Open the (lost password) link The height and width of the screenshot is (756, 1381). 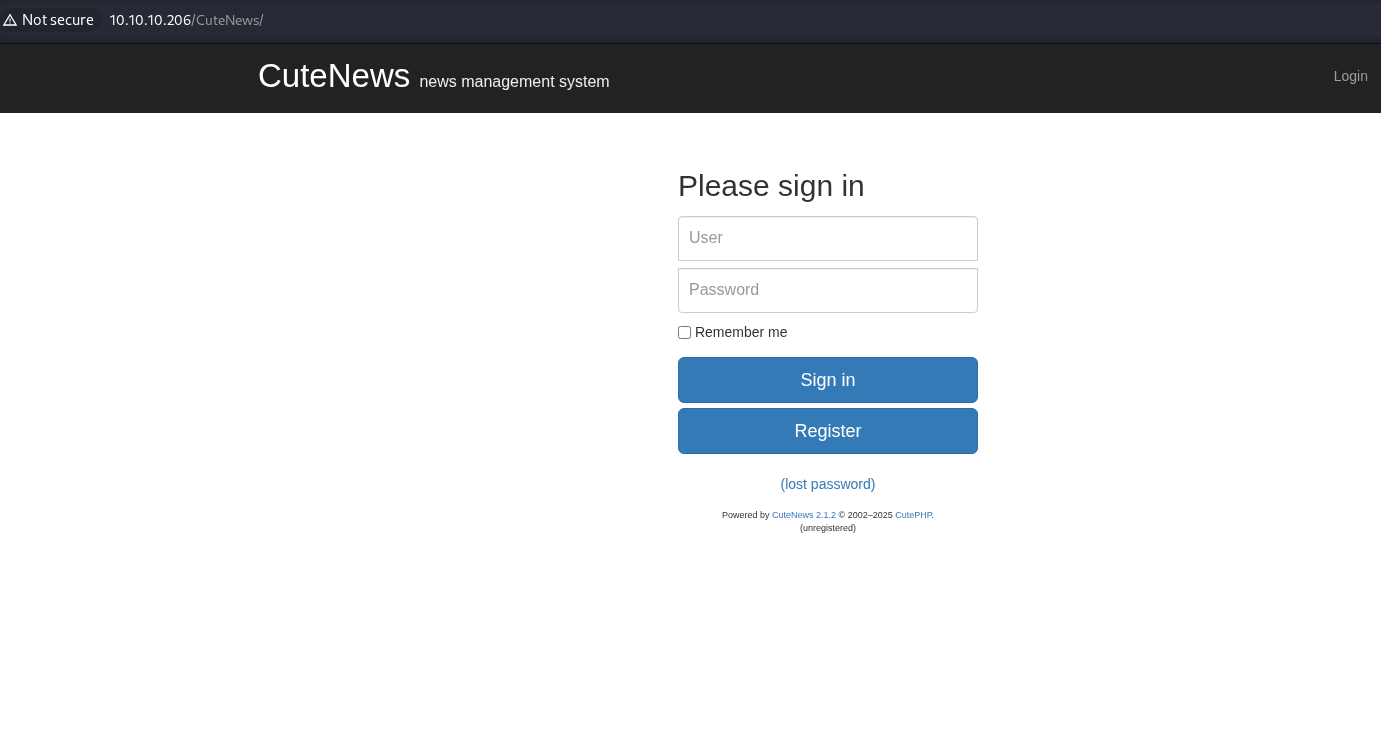(827, 484)
